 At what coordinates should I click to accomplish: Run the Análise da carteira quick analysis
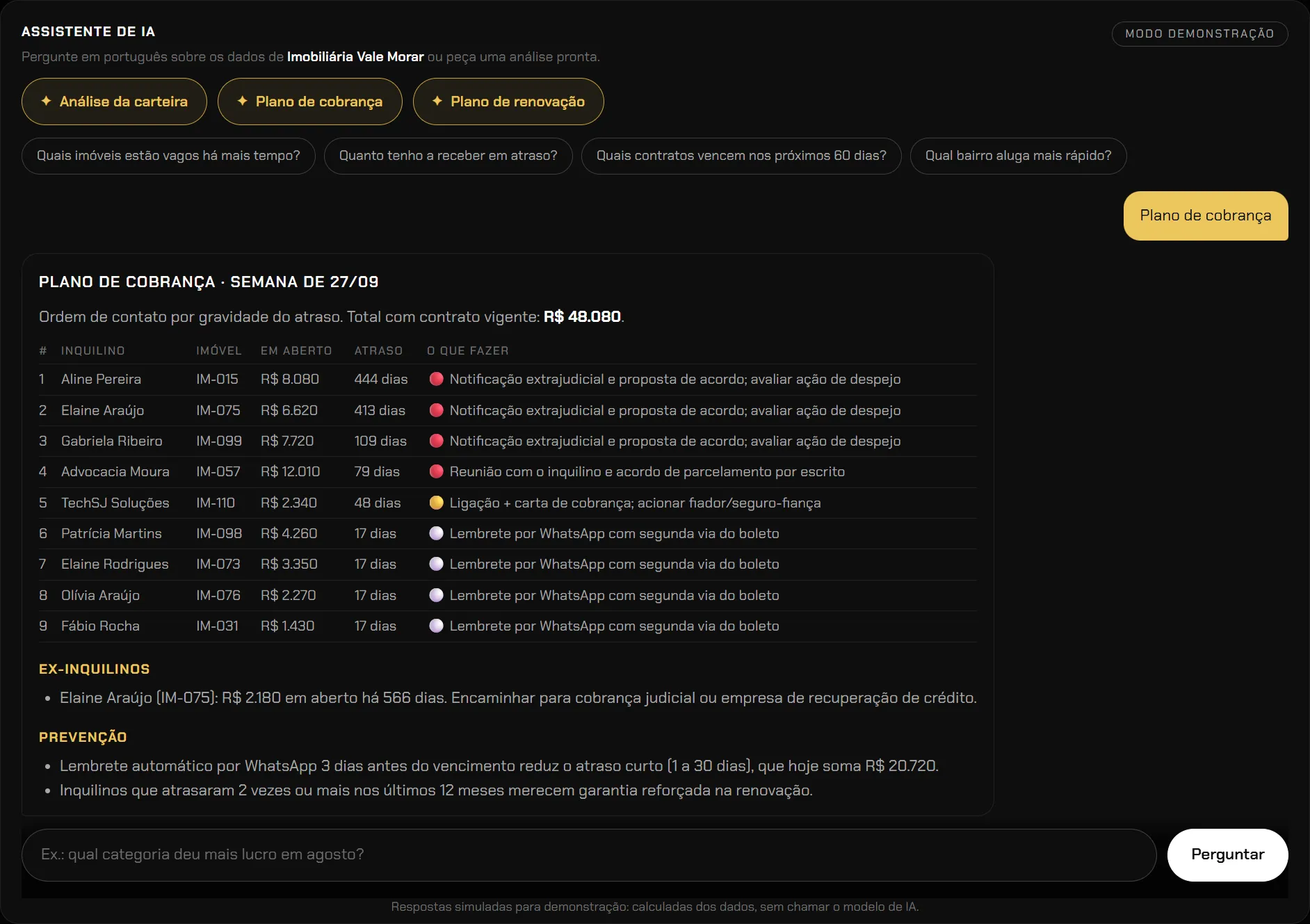pyautogui.click(x=114, y=102)
